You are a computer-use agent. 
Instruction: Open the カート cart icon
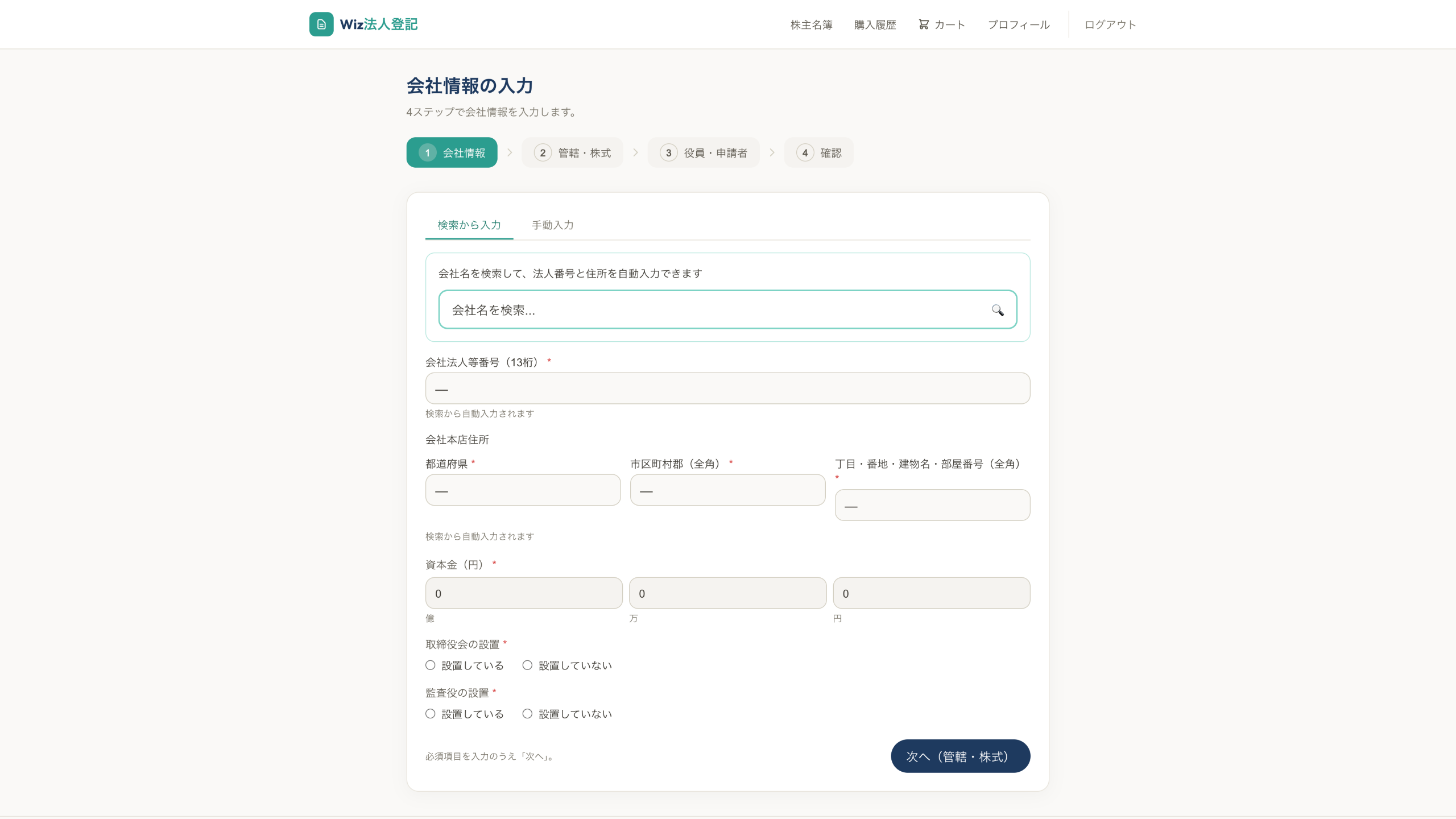(924, 24)
